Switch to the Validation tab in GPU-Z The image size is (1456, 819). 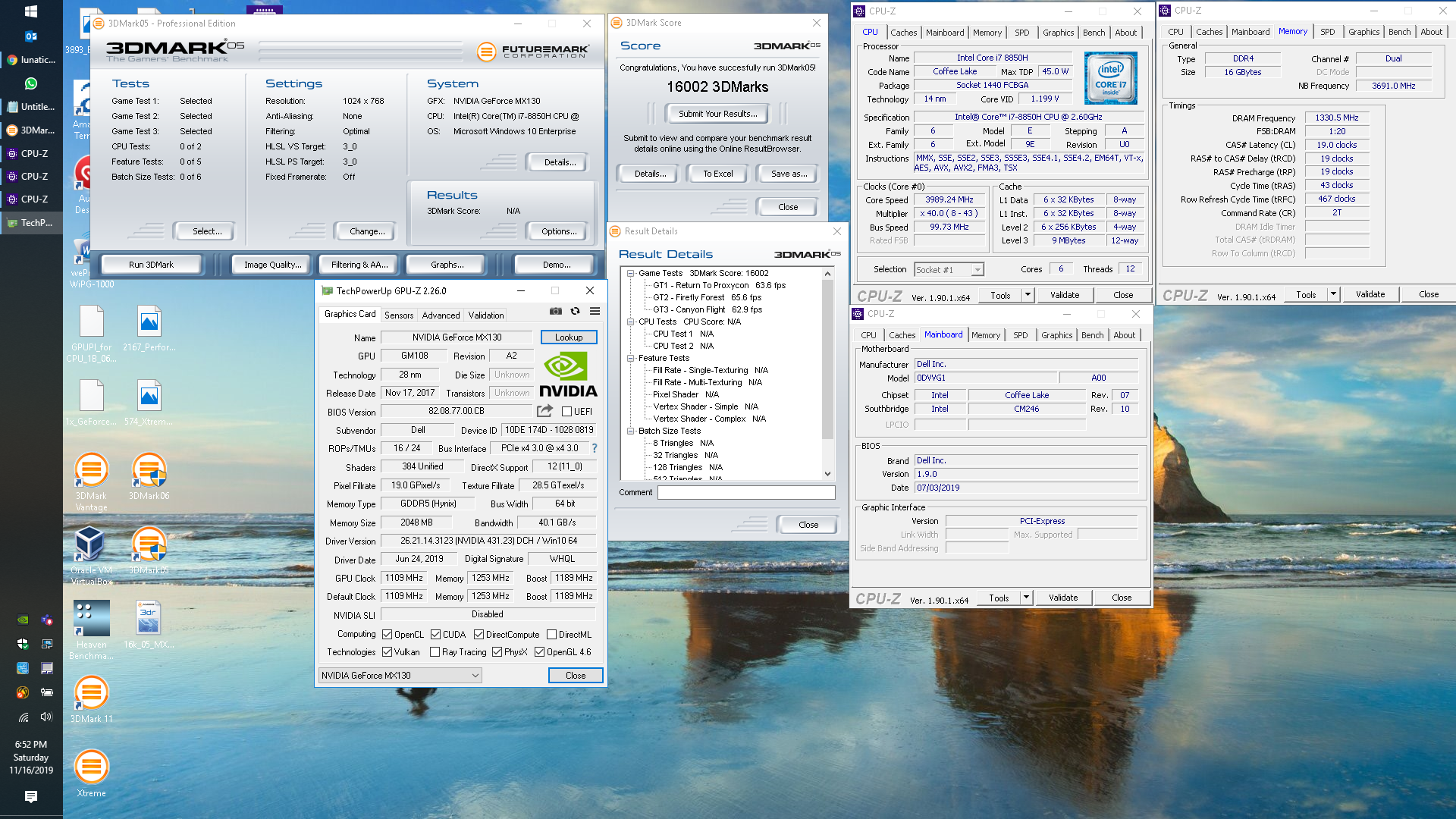point(486,315)
